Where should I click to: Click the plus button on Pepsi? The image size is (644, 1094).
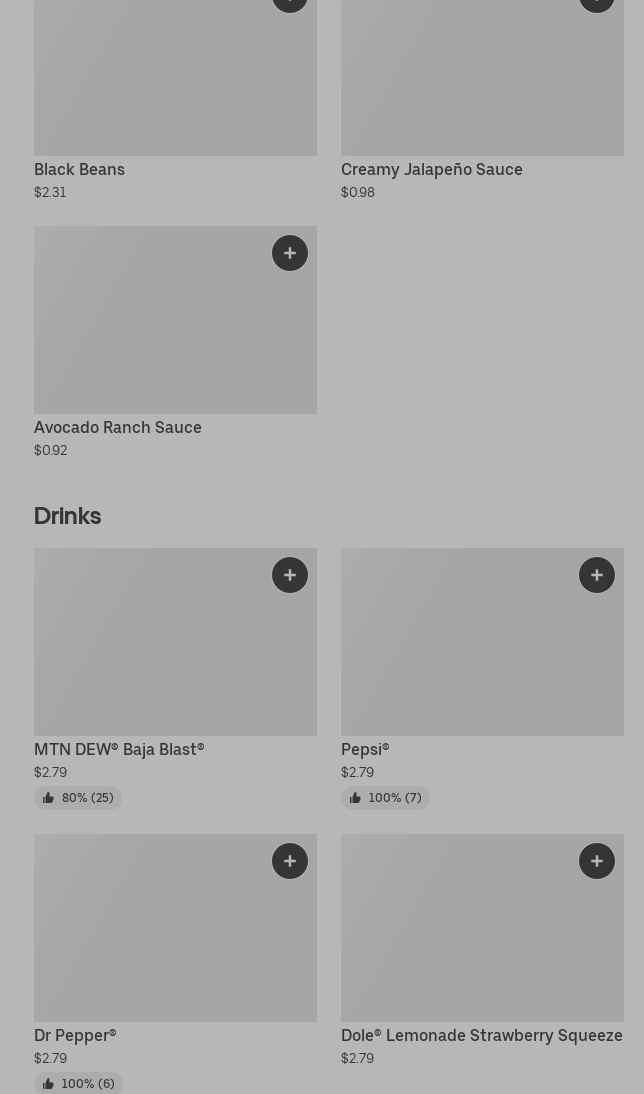click(597, 575)
